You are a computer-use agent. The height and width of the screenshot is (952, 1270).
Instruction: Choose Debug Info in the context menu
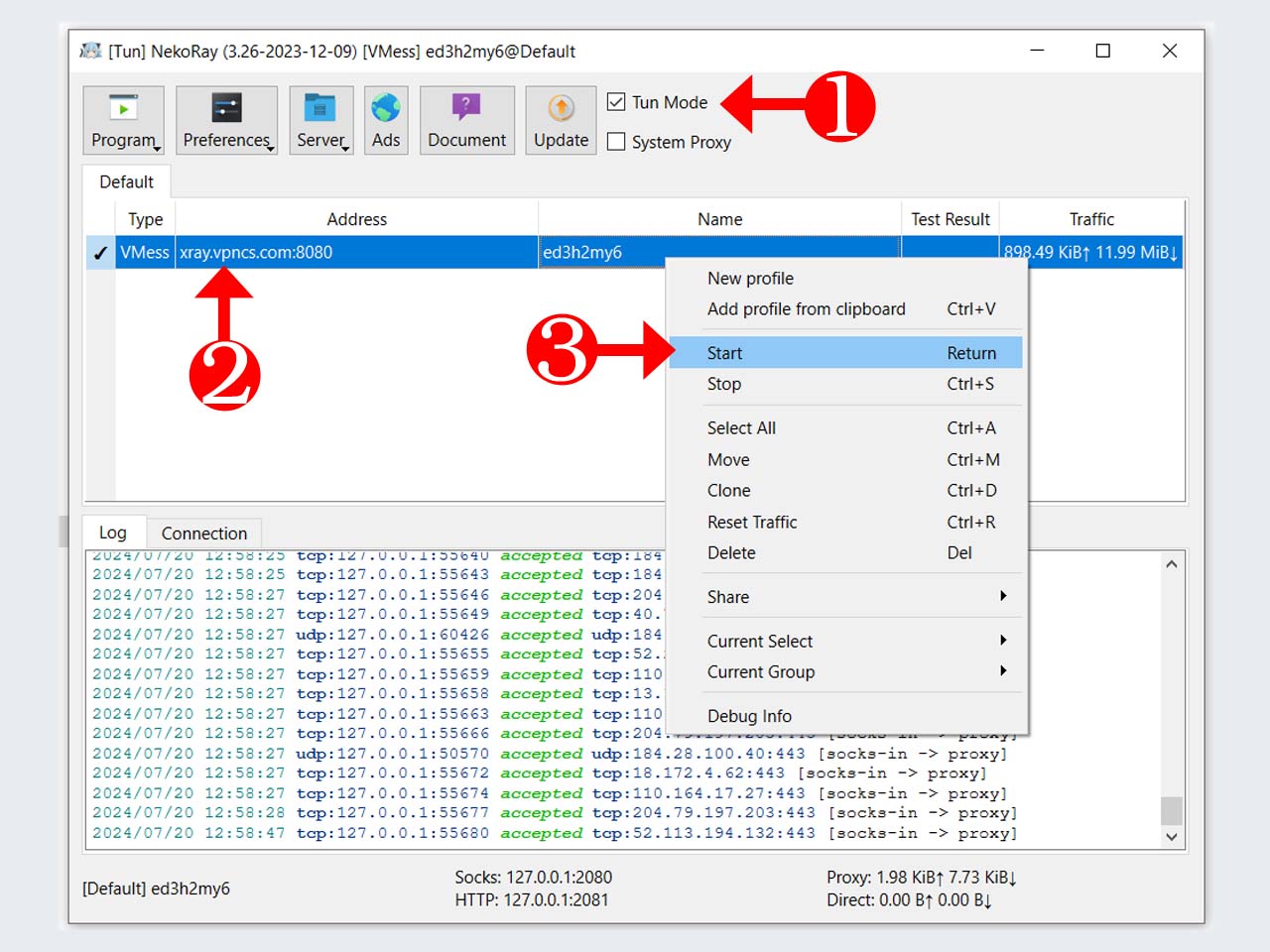click(846, 716)
